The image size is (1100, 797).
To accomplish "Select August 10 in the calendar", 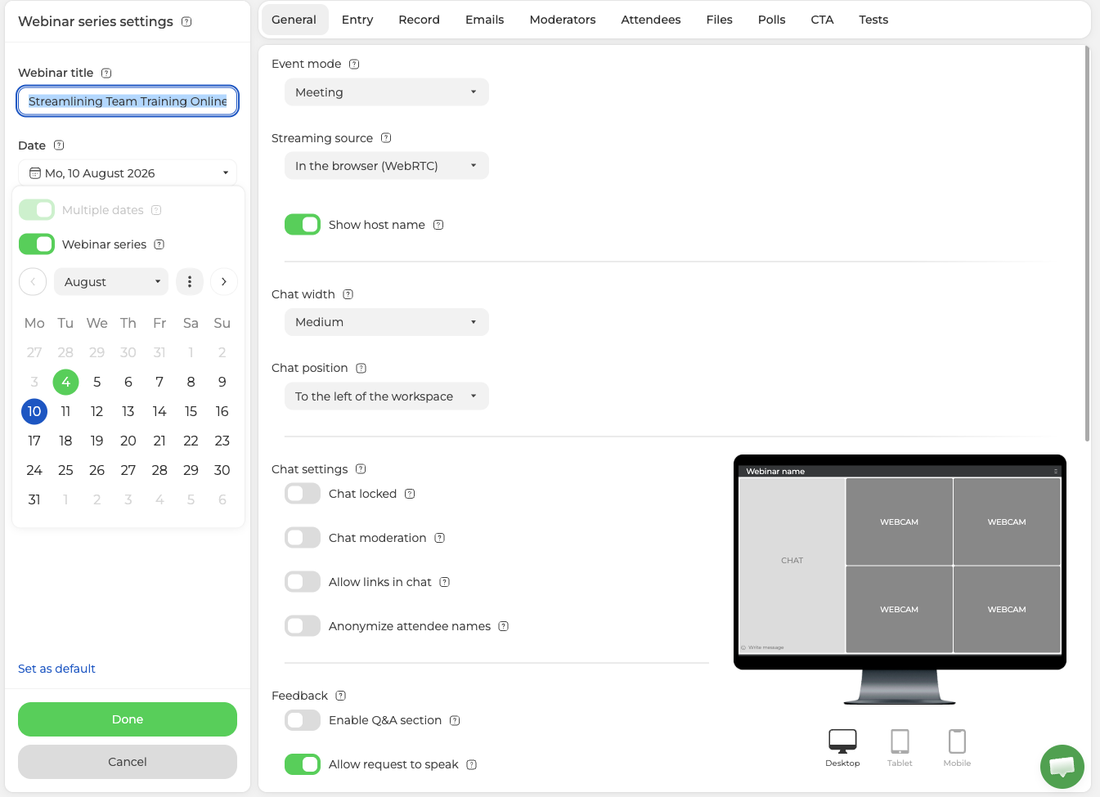I will click(34, 411).
